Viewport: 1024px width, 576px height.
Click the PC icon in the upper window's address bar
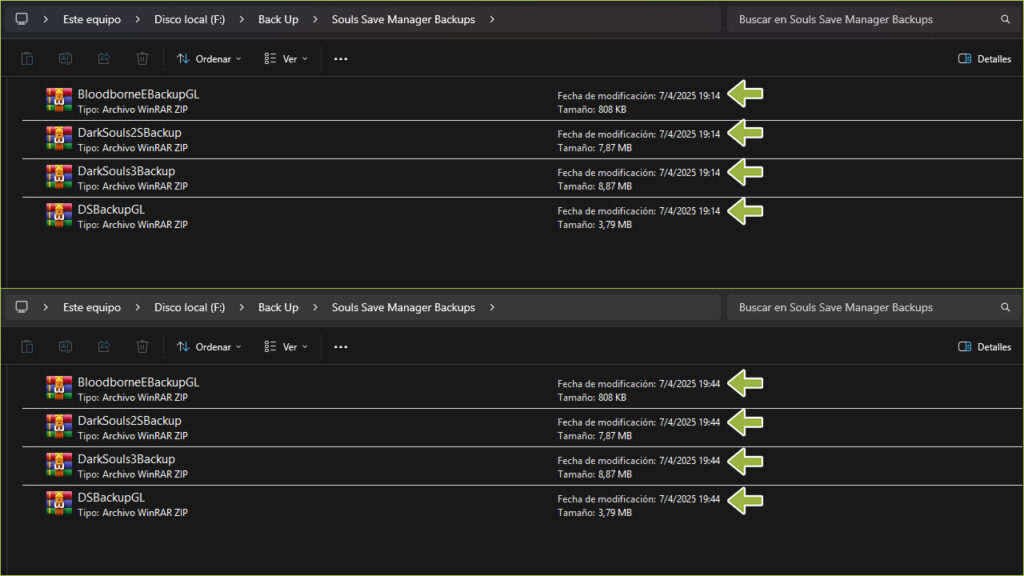point(22,19)
